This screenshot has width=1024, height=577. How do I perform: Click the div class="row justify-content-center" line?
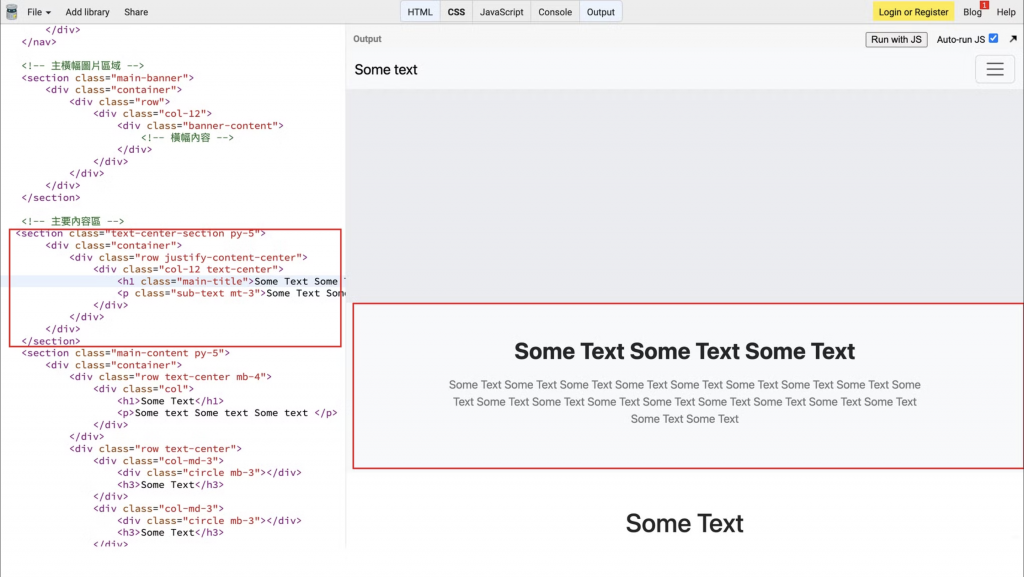click(188, 257)
